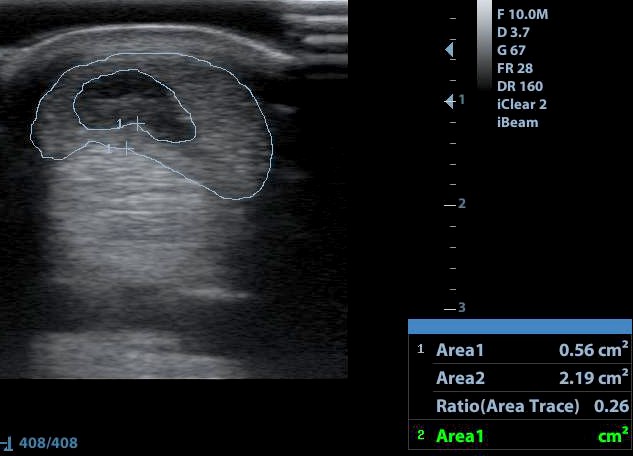Select the right upper caliper cross inside inner trace
633x456 pixels.
137,123
